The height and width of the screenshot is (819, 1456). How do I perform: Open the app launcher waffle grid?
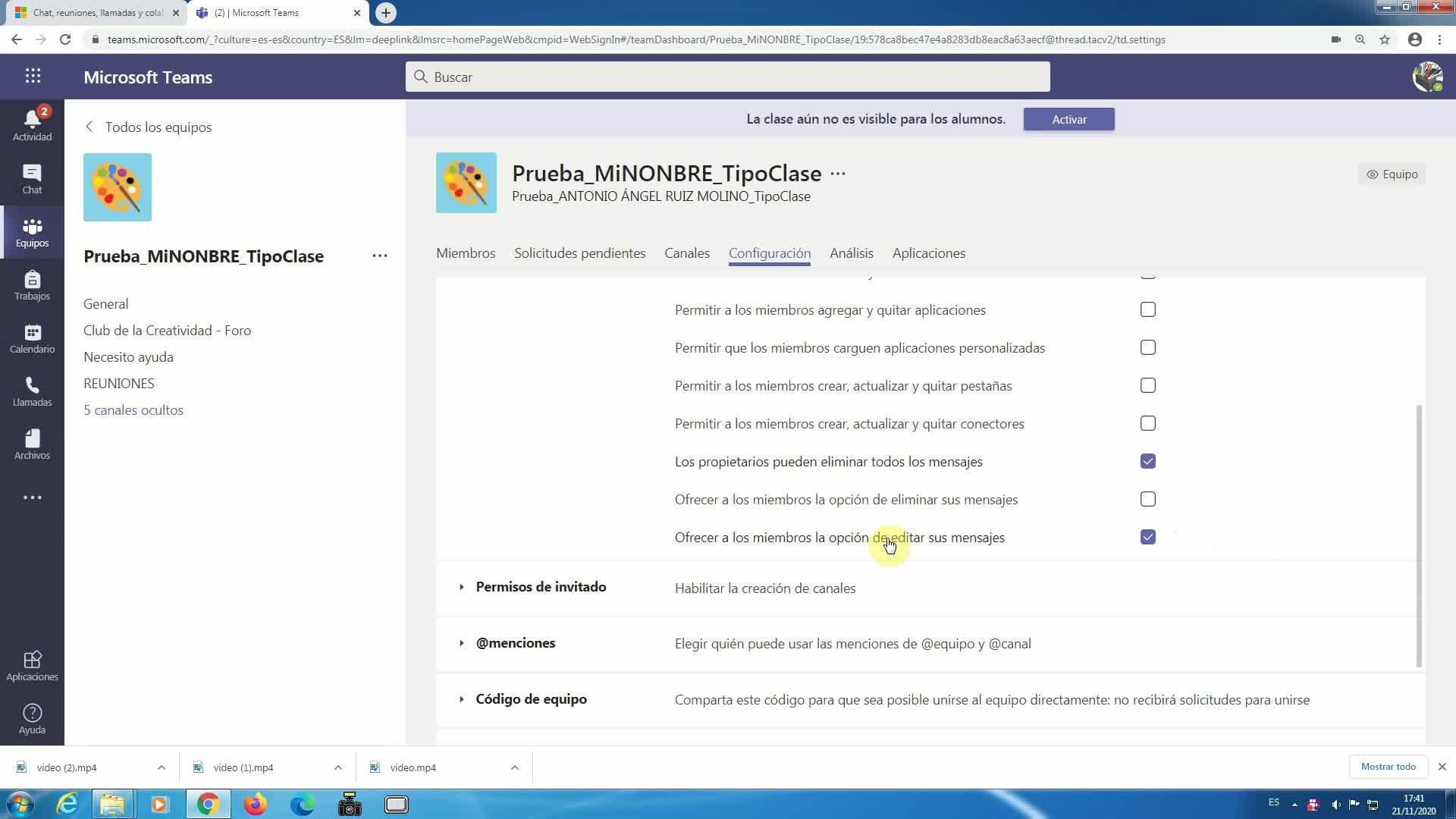[33, 76]
